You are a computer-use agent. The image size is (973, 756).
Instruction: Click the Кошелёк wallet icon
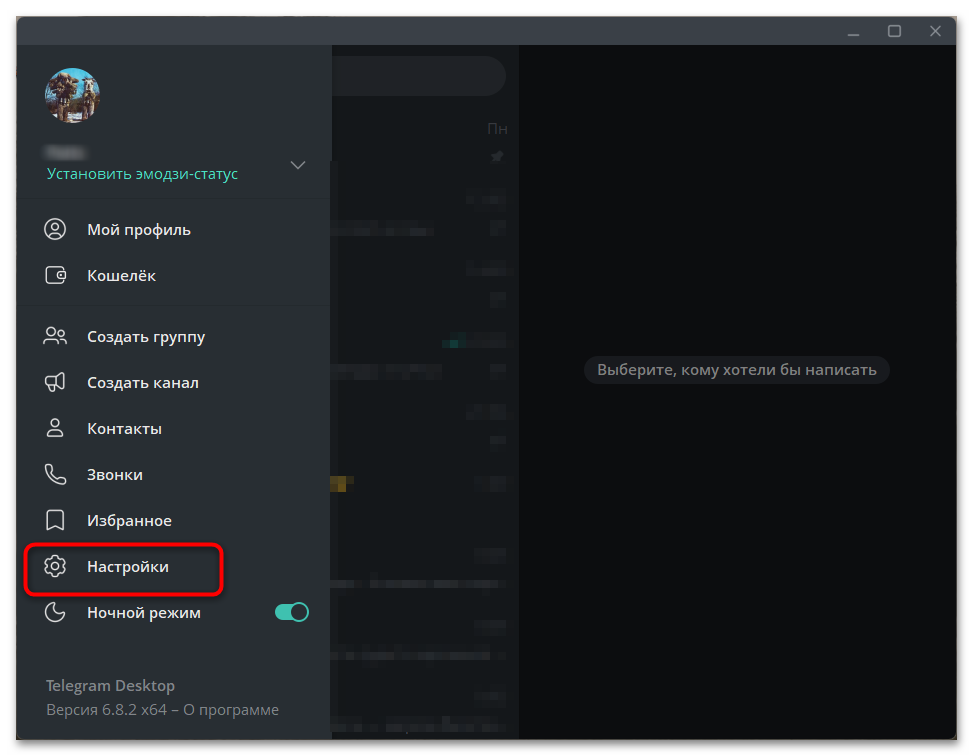(55, 275)
